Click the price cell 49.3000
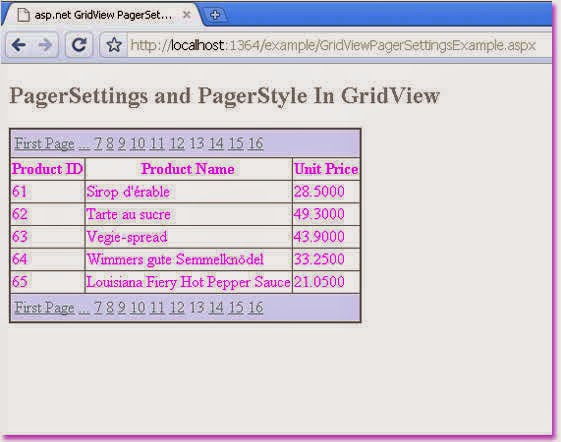Viewport: 561px width, 442px height. click(x=326, y=214)
